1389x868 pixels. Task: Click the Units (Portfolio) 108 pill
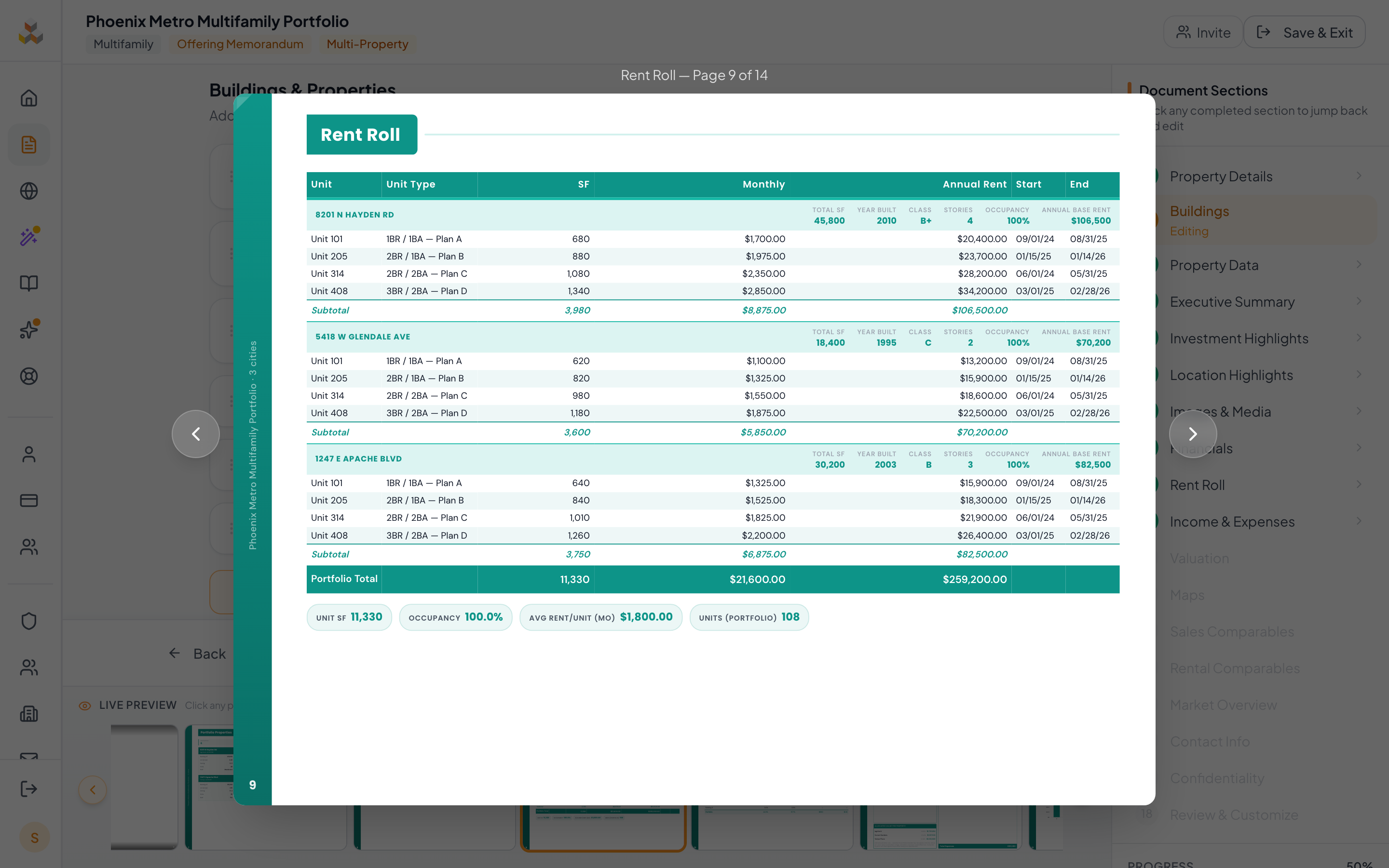[x=749, y=617]
